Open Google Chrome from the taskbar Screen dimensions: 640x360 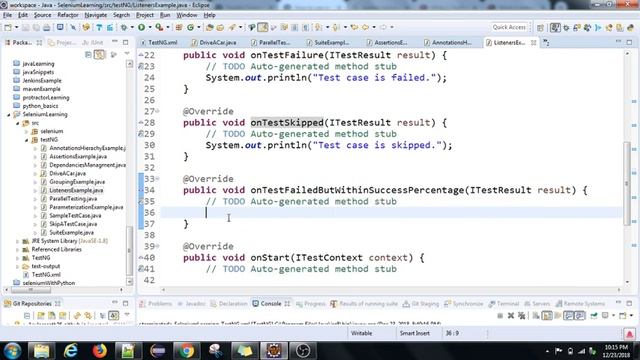tap(187, 351)
